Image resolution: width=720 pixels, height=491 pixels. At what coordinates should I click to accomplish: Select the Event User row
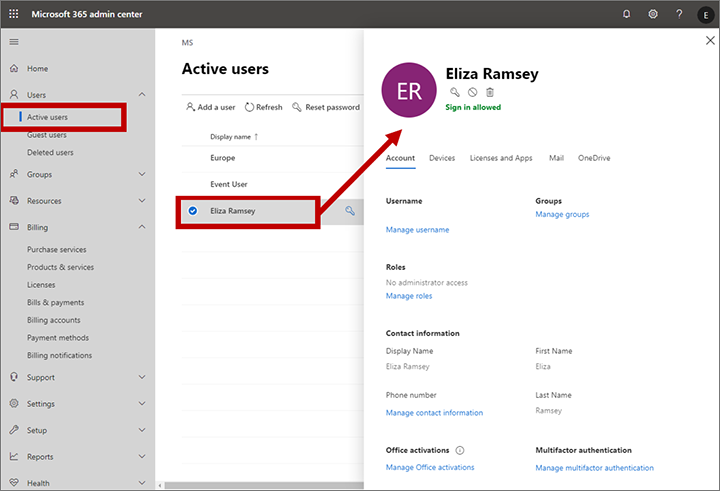(x=273, y=184)
